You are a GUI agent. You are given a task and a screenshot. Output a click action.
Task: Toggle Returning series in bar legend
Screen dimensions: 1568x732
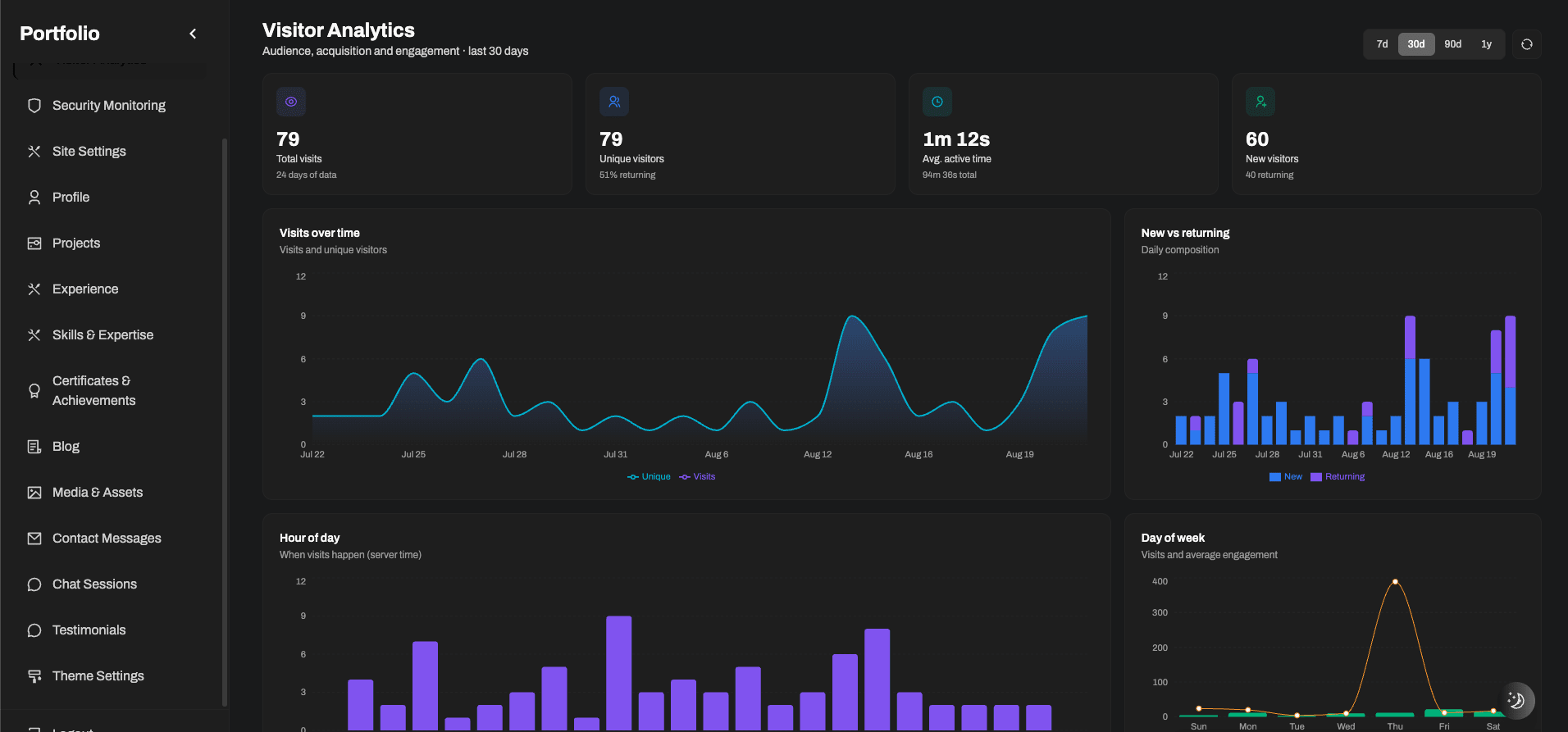pyautogui.click(x=1338, y=477)
